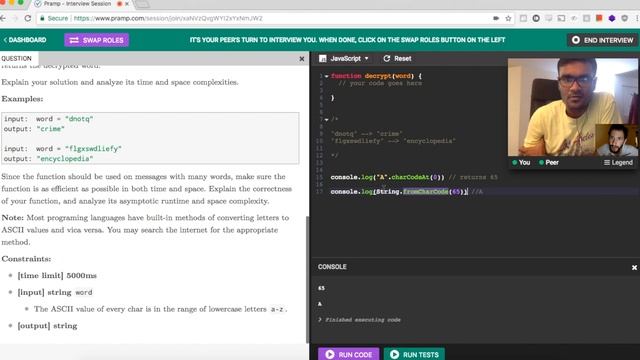Click the 'Examples:' heading
This screenshot has width=640, height=360.
[x=22, y=99]
